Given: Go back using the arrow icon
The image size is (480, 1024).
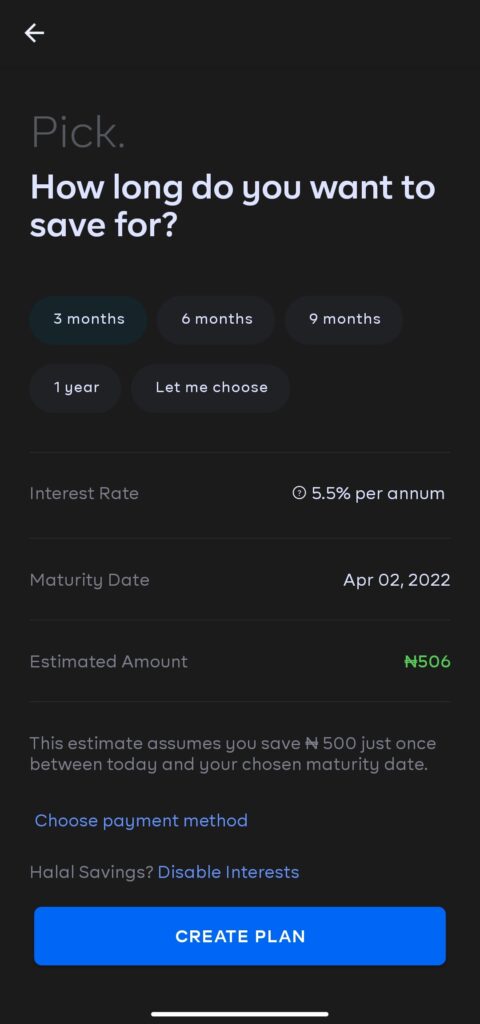Looking at the screenshot, I should (34, 33).
